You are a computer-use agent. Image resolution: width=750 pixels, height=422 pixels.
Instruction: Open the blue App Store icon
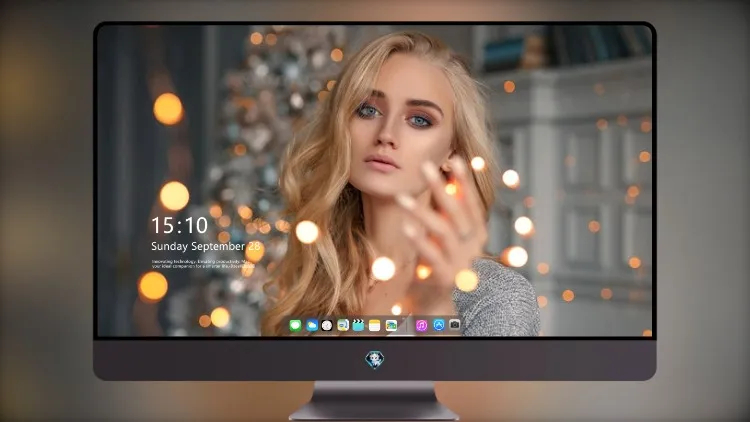(x=439, y=325)
